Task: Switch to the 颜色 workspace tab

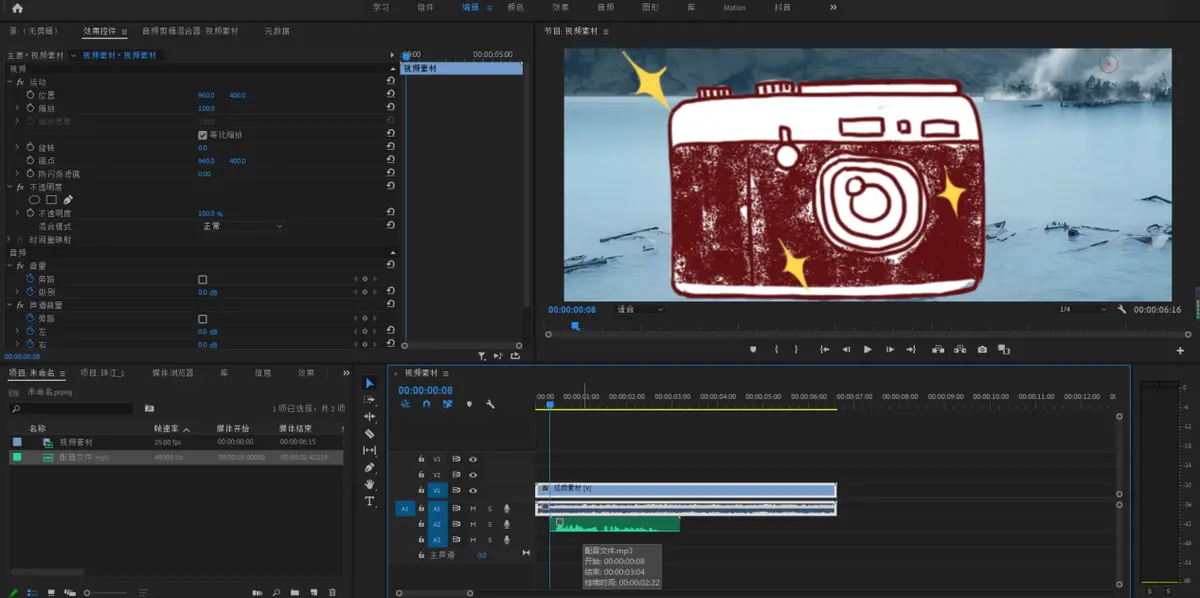Action: tap(515, 7)
